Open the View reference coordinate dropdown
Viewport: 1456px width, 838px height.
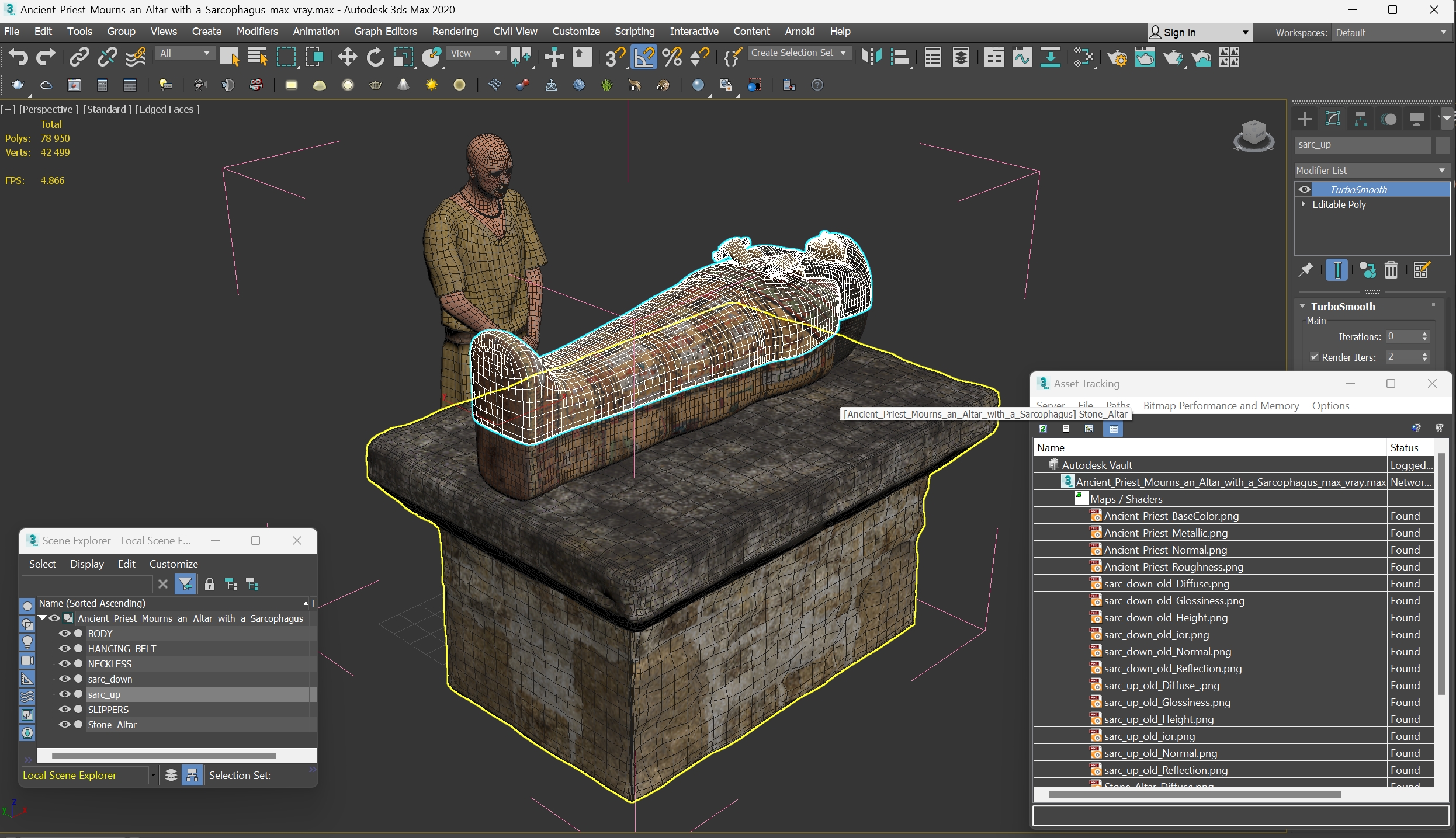pos(476,53)
